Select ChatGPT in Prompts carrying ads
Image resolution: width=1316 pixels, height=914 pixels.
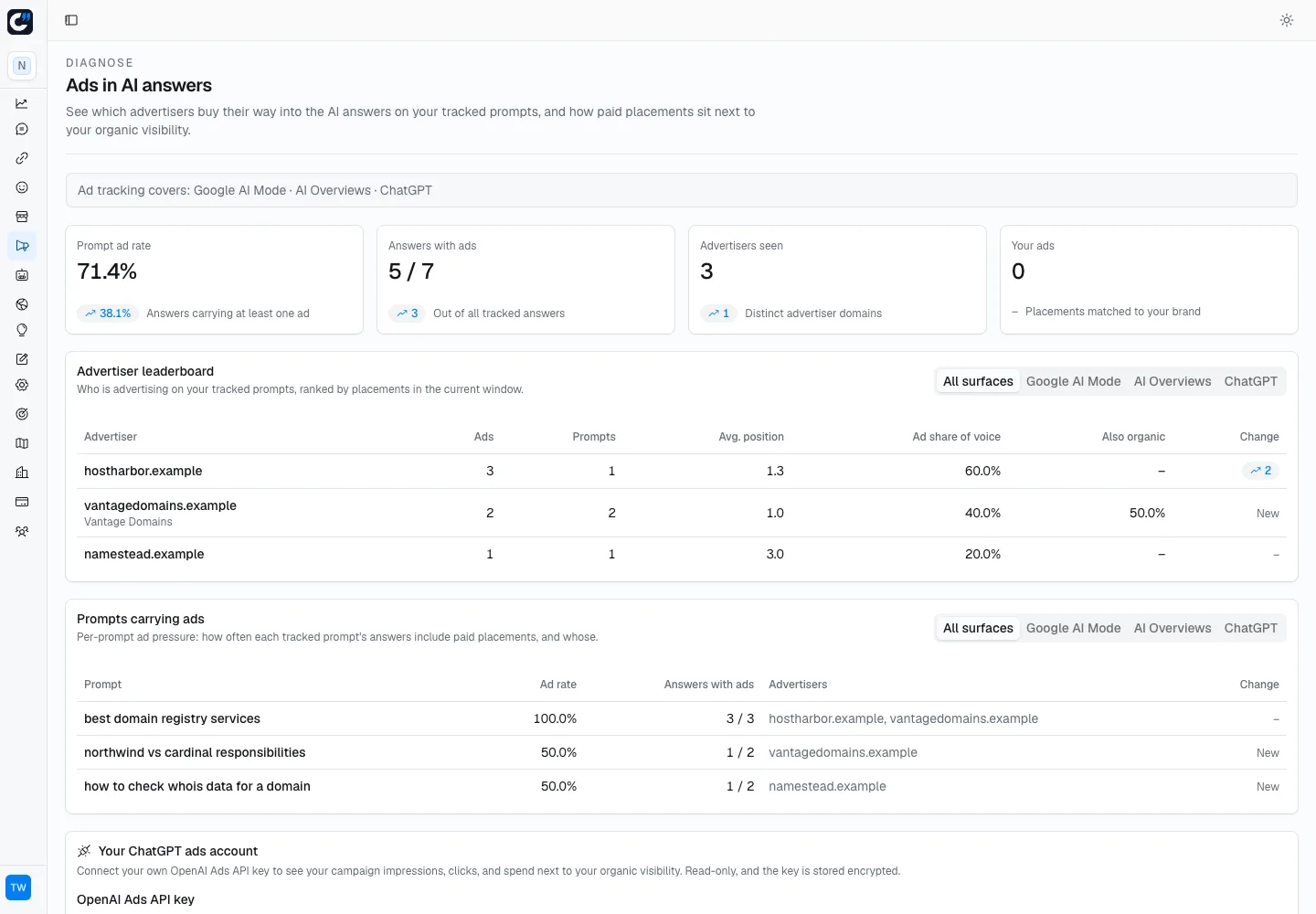1250,628
